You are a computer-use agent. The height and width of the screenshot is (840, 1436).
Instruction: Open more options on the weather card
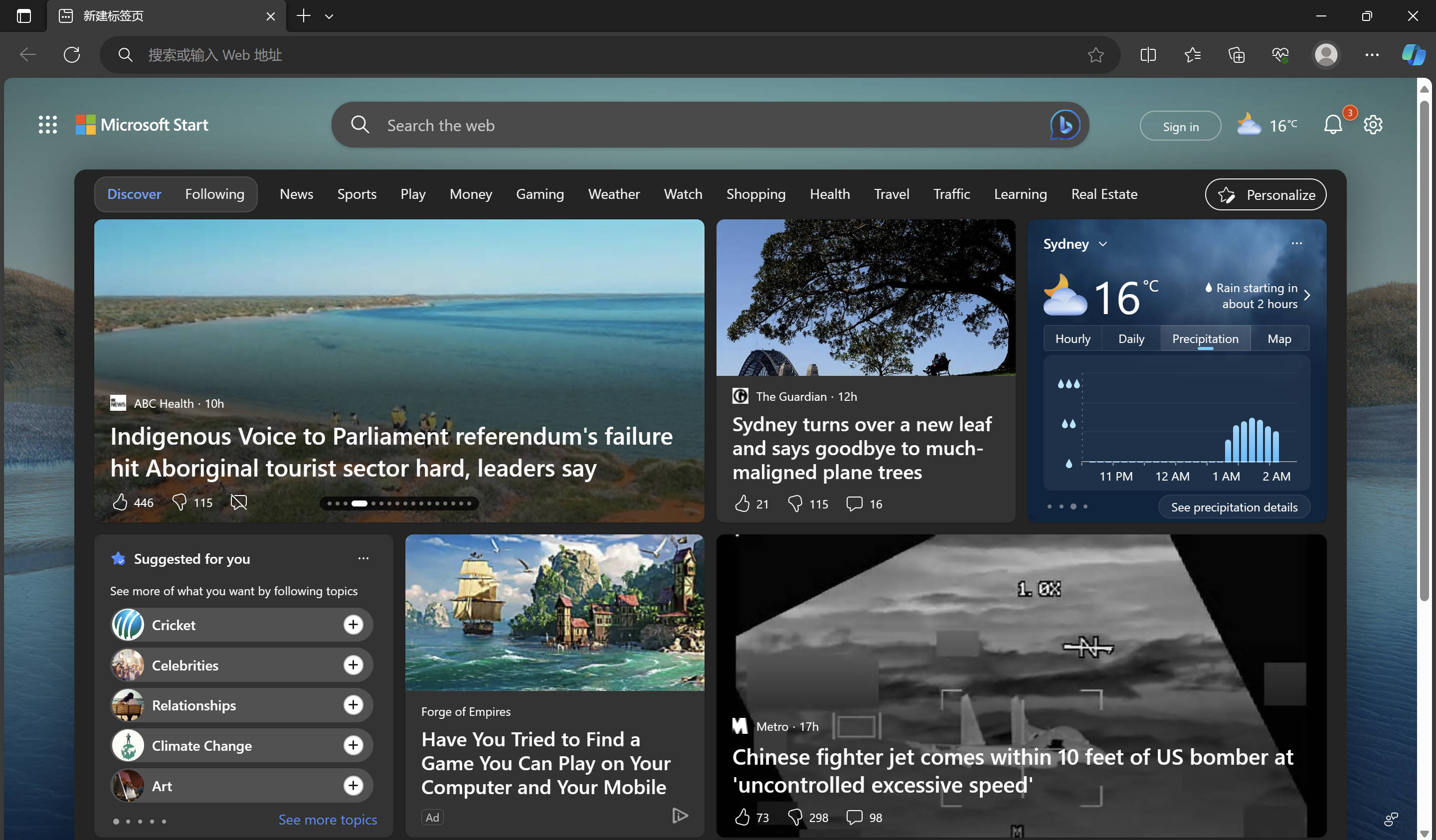(x=1297, y=243)
